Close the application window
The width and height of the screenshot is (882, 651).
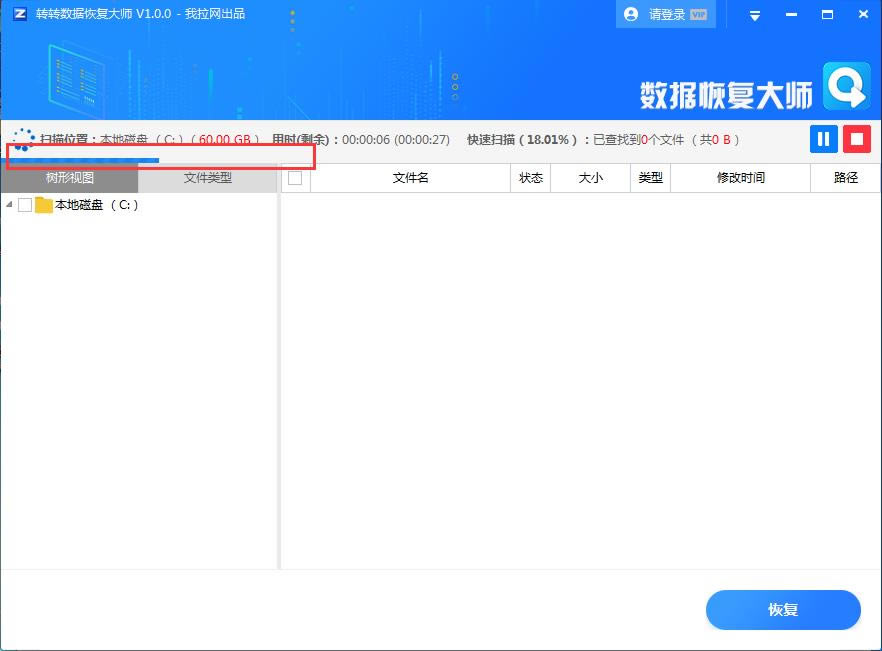tap(863, 15)
